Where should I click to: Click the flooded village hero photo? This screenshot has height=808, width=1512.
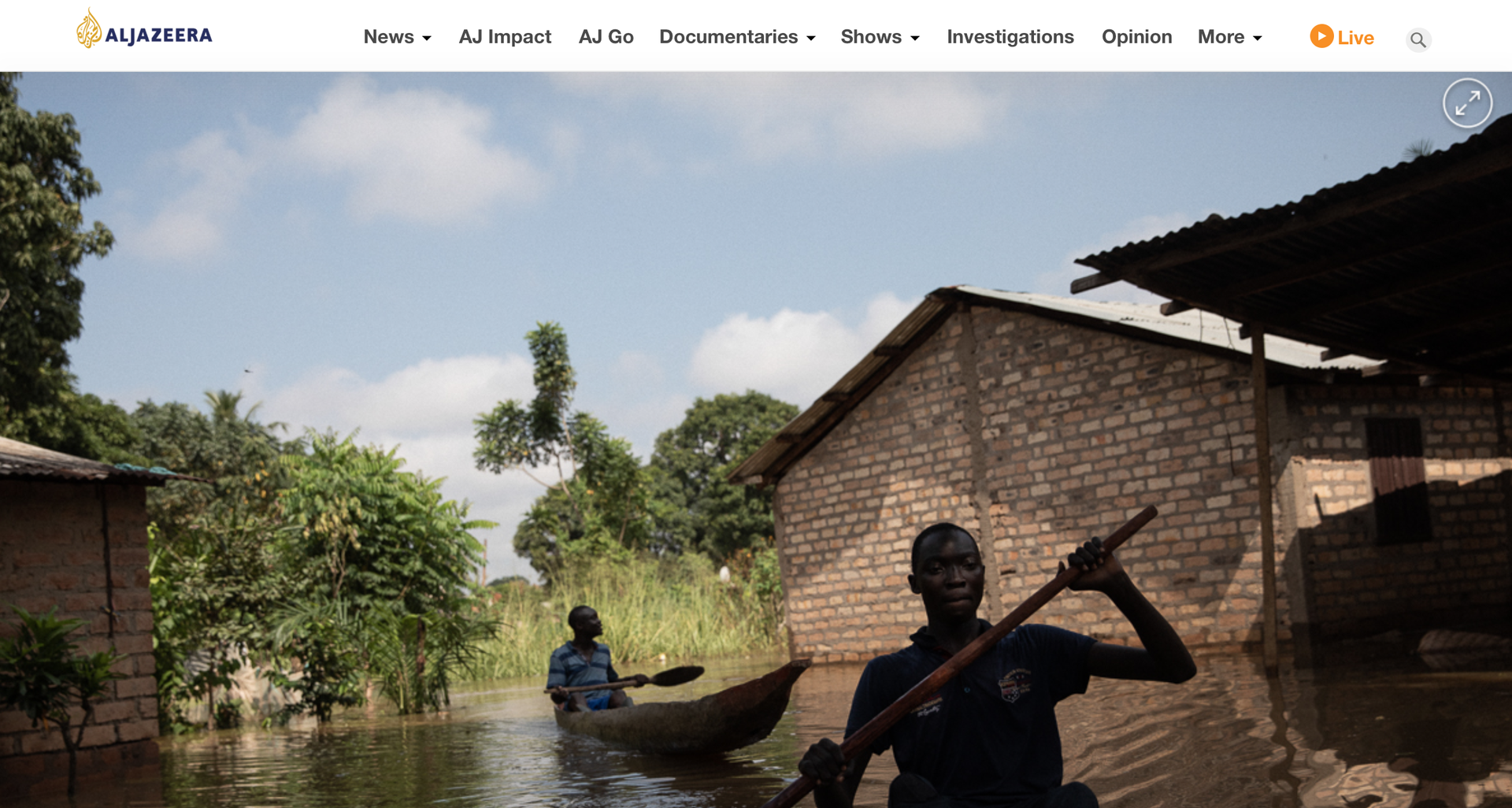pyautogui.click(x=756, y=440)
